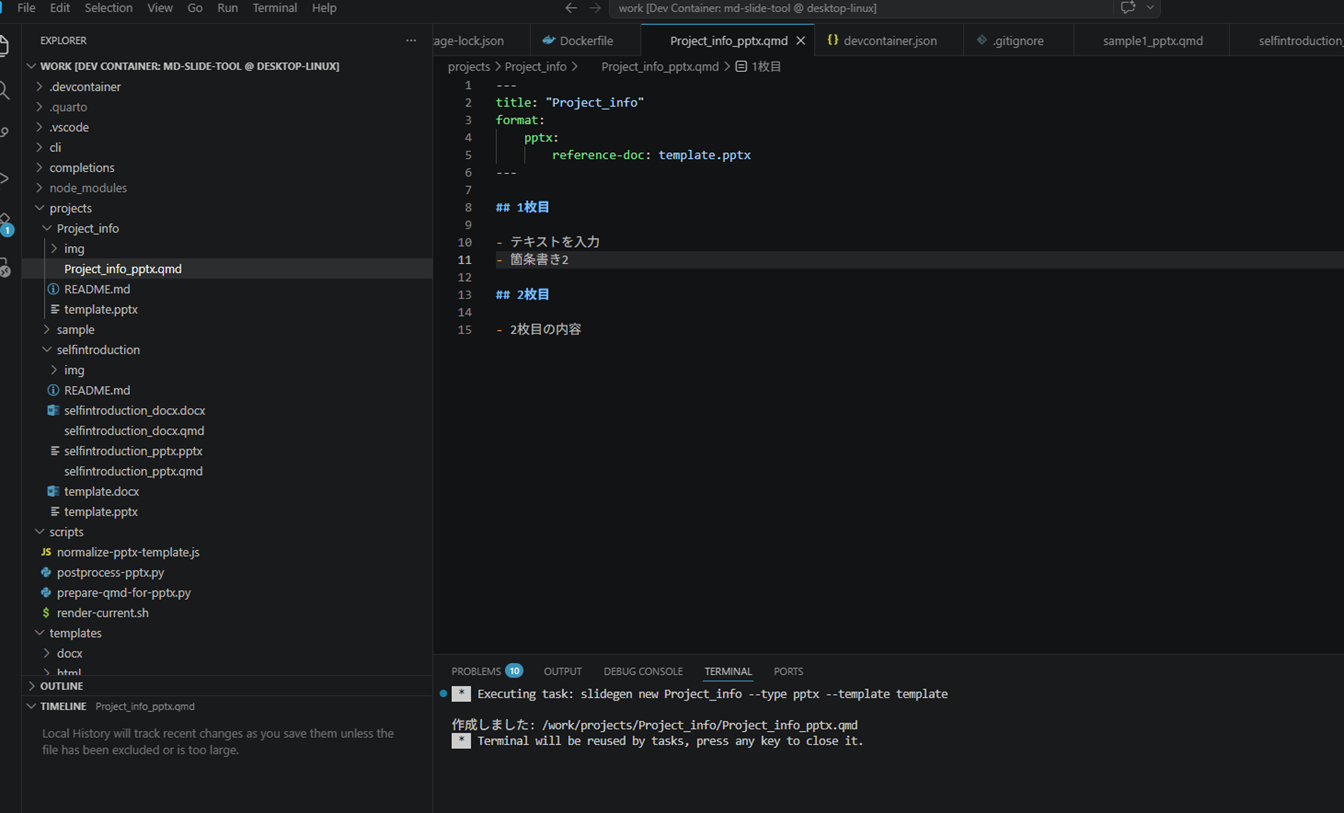Open the Selection menu
The height and width of the screenshot is (813, 1344).
pyautogui.click(x=108, y=8)
